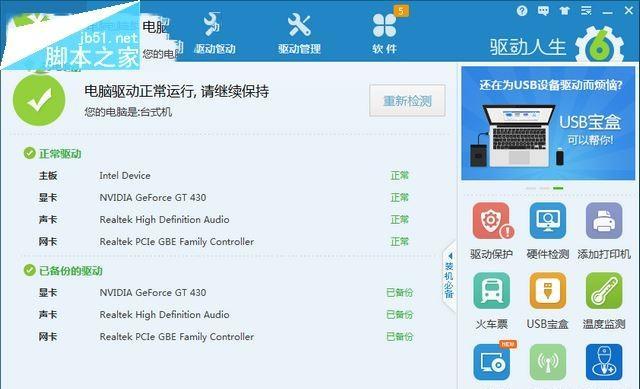640x389 pixels.
Task: Open the feedback chat bubble icon
Action: [x=543, y=11]
